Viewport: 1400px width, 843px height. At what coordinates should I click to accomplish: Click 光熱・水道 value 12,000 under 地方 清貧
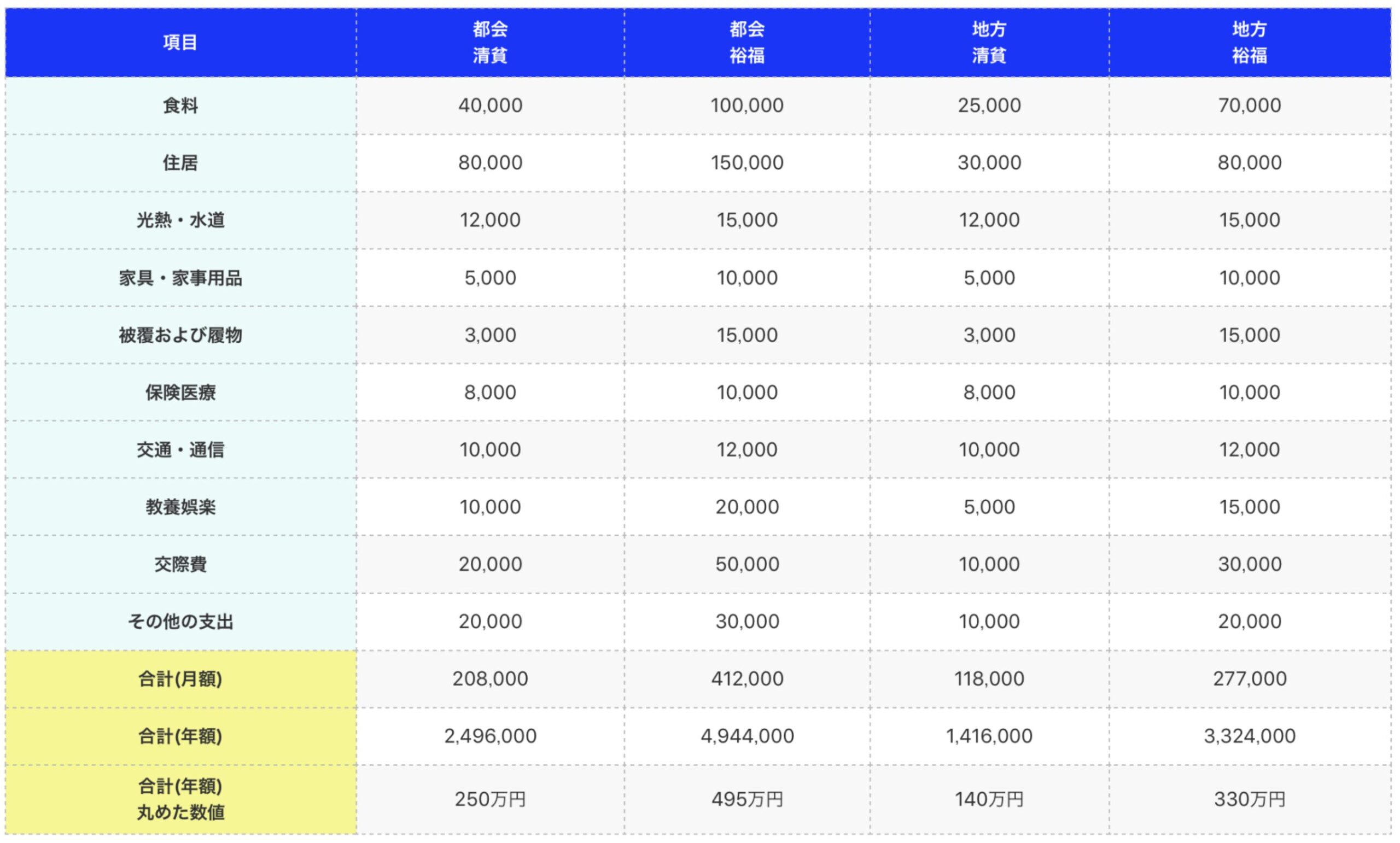point(989,220)
